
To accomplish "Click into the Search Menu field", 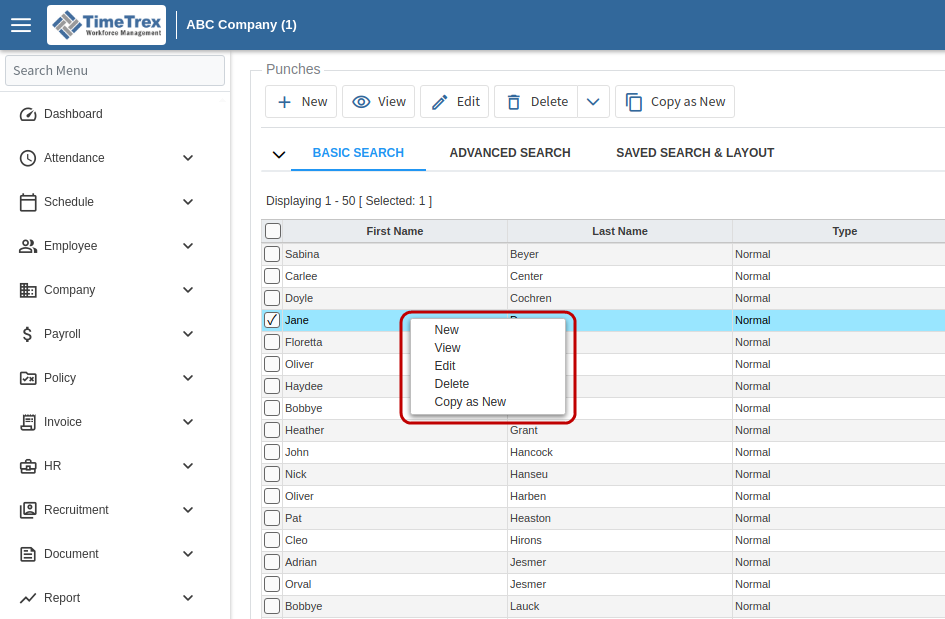I will tap(115, 71).
